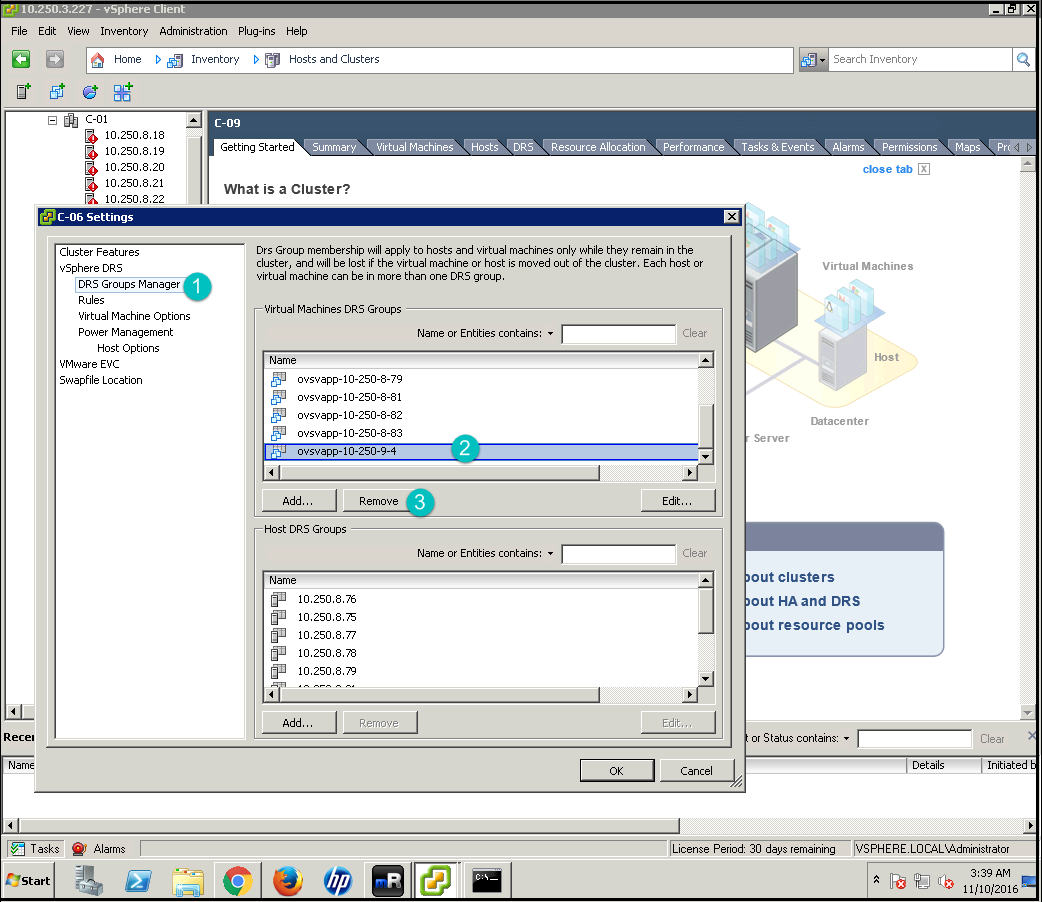Collapse the C-01 cluster tree node

pos(53,120)
